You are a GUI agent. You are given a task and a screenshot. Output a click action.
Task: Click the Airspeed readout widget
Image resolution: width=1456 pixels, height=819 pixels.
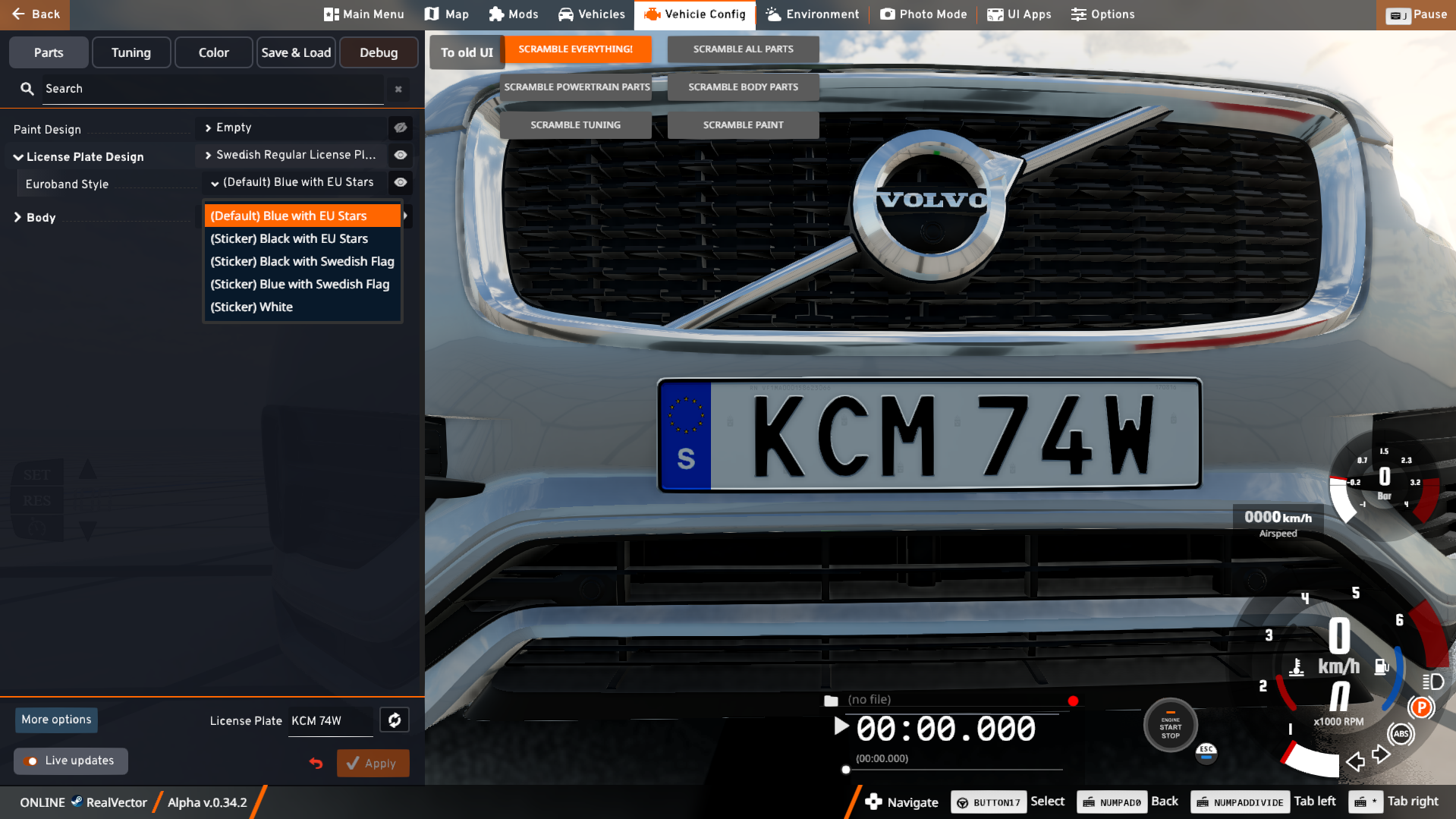(1278, 522)
